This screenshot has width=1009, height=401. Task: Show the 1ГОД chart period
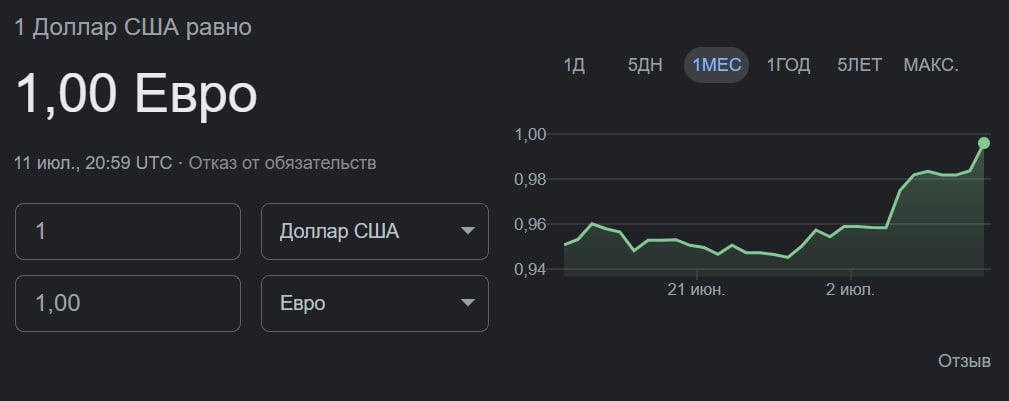pyautogui.click(x=788, y=66)
